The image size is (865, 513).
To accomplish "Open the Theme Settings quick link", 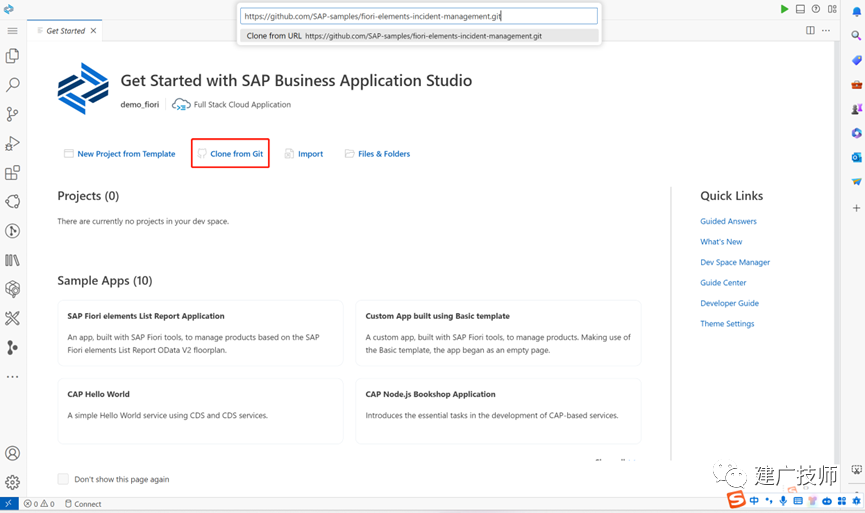I will click(727, 323).
